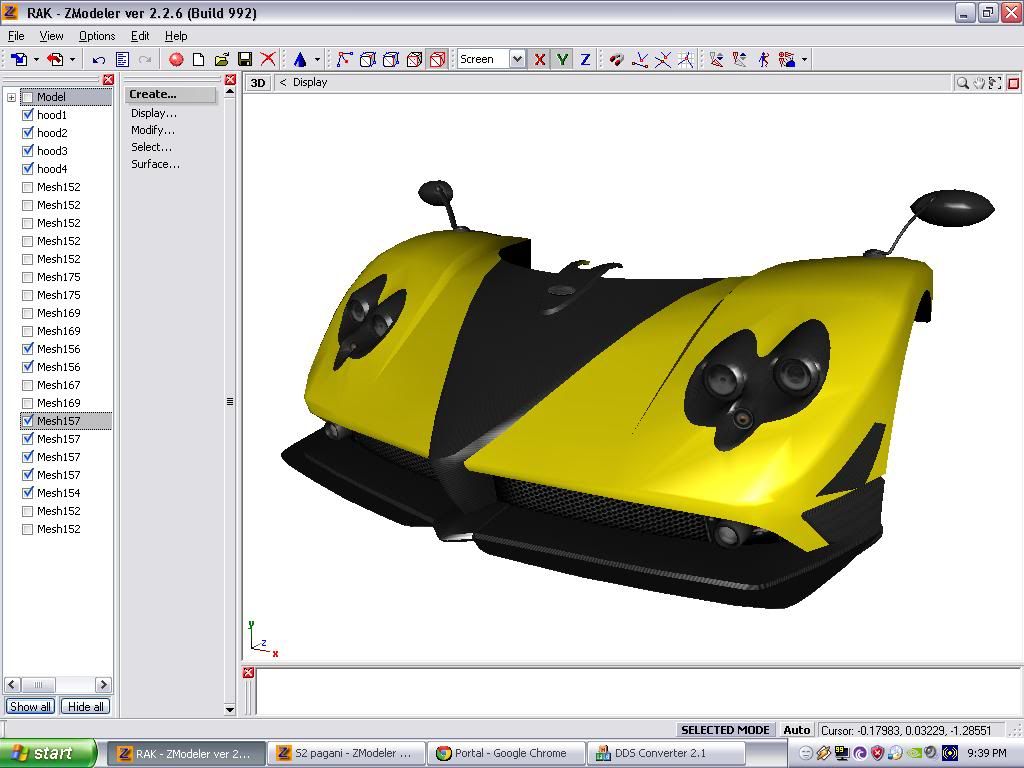Open the Screen axis dropdown
1024x768 pixels.
tap(517, 60)
